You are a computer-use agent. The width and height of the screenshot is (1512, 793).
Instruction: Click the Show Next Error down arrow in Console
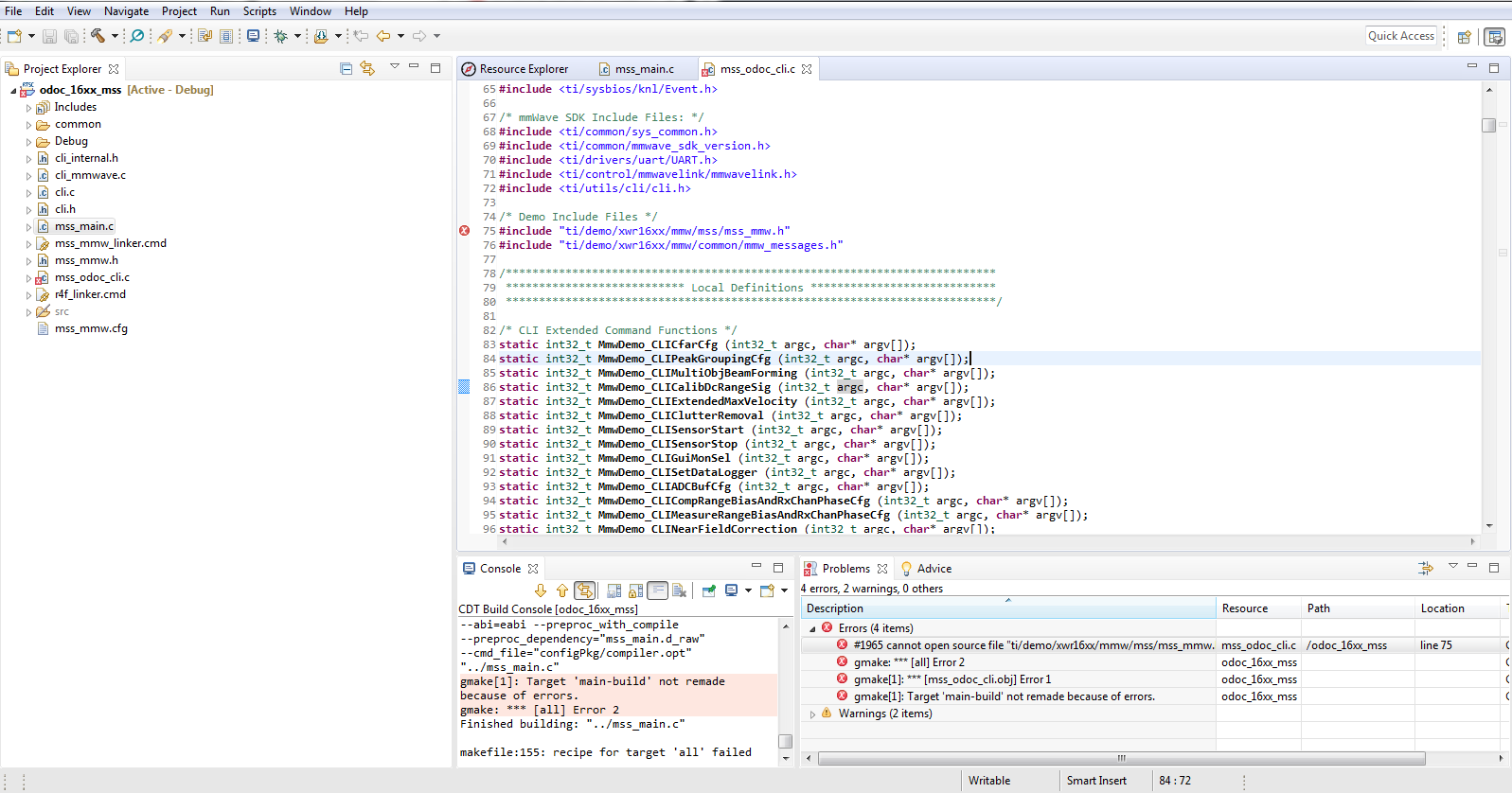pos(541,590)
